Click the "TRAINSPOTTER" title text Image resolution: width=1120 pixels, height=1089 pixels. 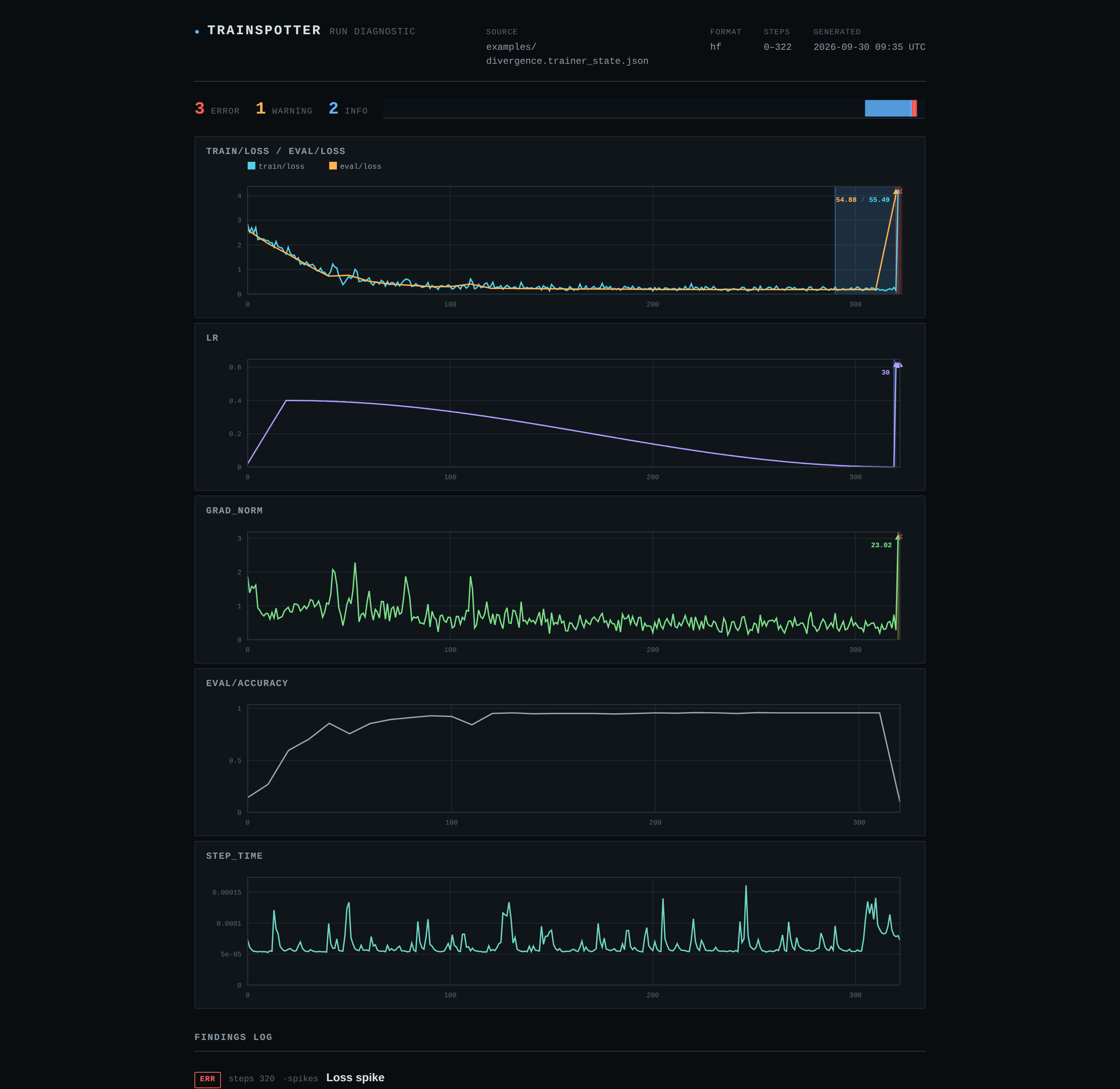264,30
